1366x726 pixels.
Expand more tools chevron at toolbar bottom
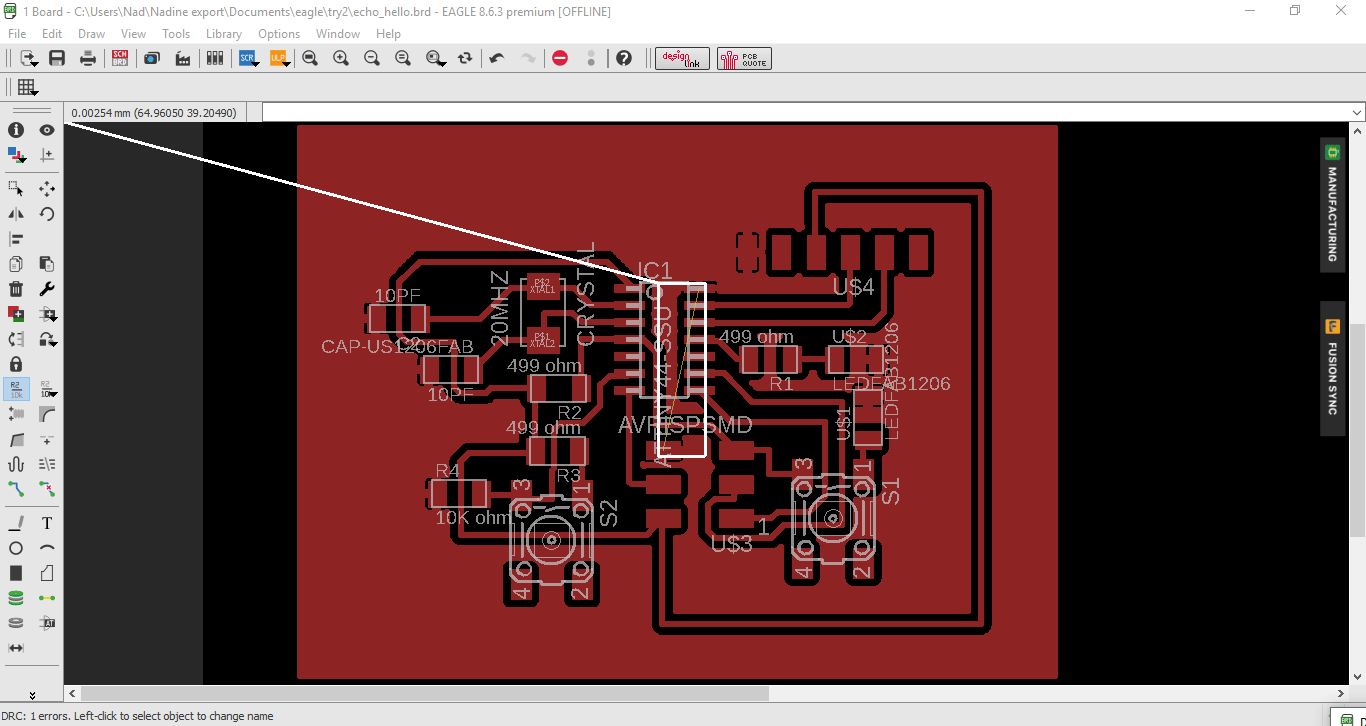pos(32,695)
